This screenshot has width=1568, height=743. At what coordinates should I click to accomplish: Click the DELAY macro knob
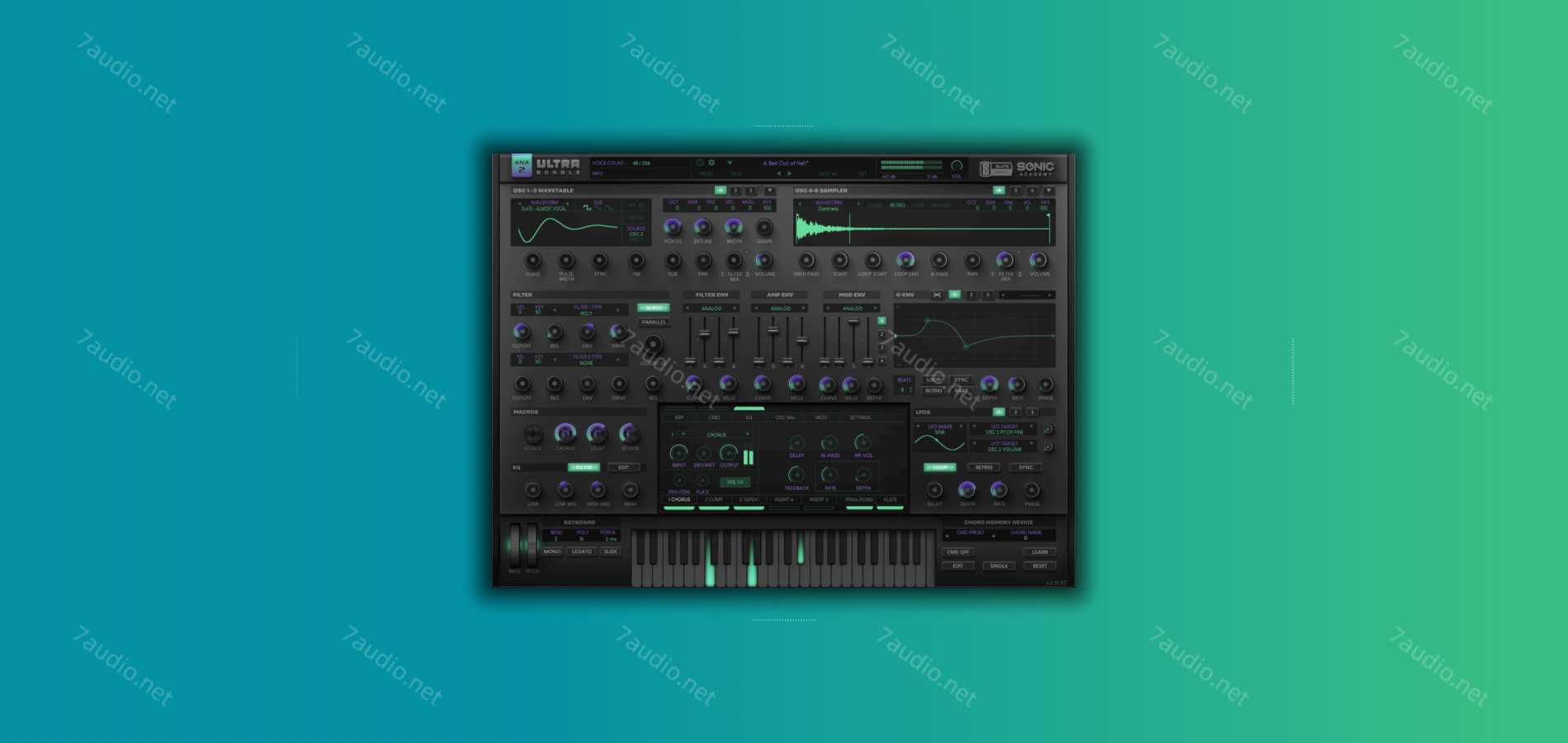[x=597, y=433]
